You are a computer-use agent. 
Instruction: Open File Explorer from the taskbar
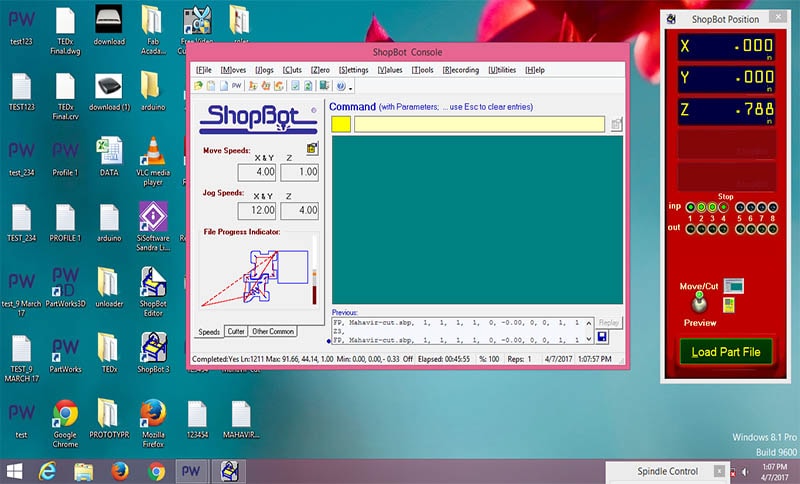point(83,472)
